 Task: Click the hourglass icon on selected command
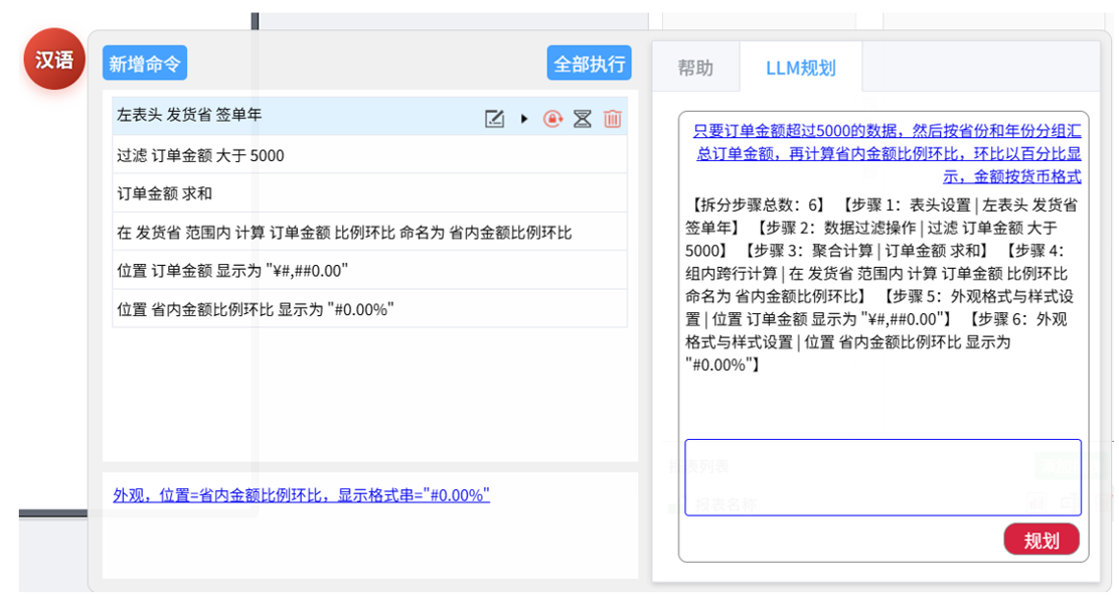click(x=582, y=118)
